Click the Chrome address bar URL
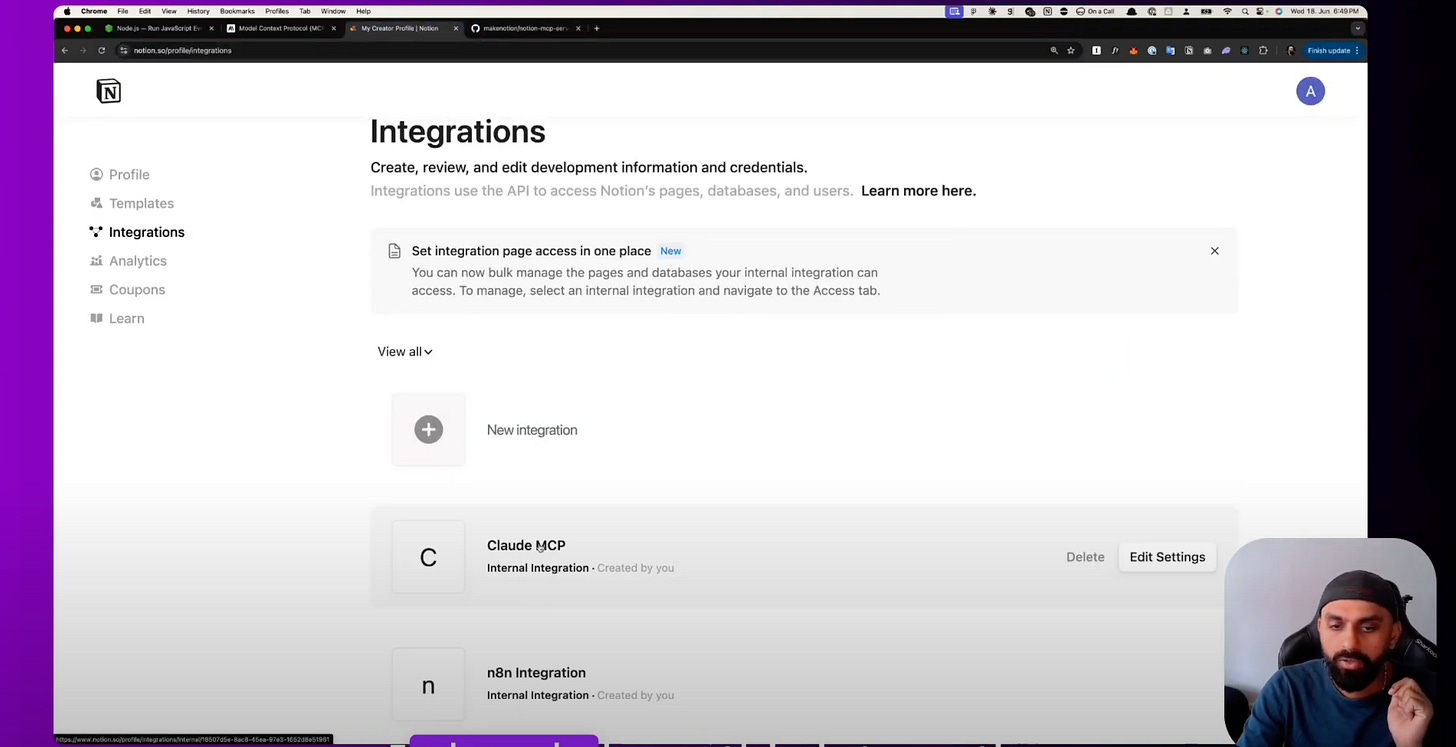The width and height of the screenshot is (1456, 747). tap(183, 50)
